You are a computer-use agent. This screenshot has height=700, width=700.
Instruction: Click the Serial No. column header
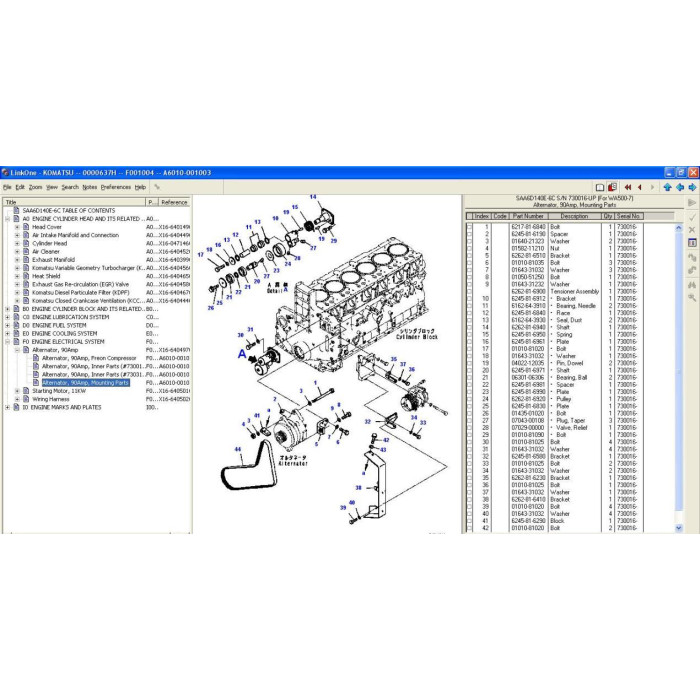coord(629,216)
